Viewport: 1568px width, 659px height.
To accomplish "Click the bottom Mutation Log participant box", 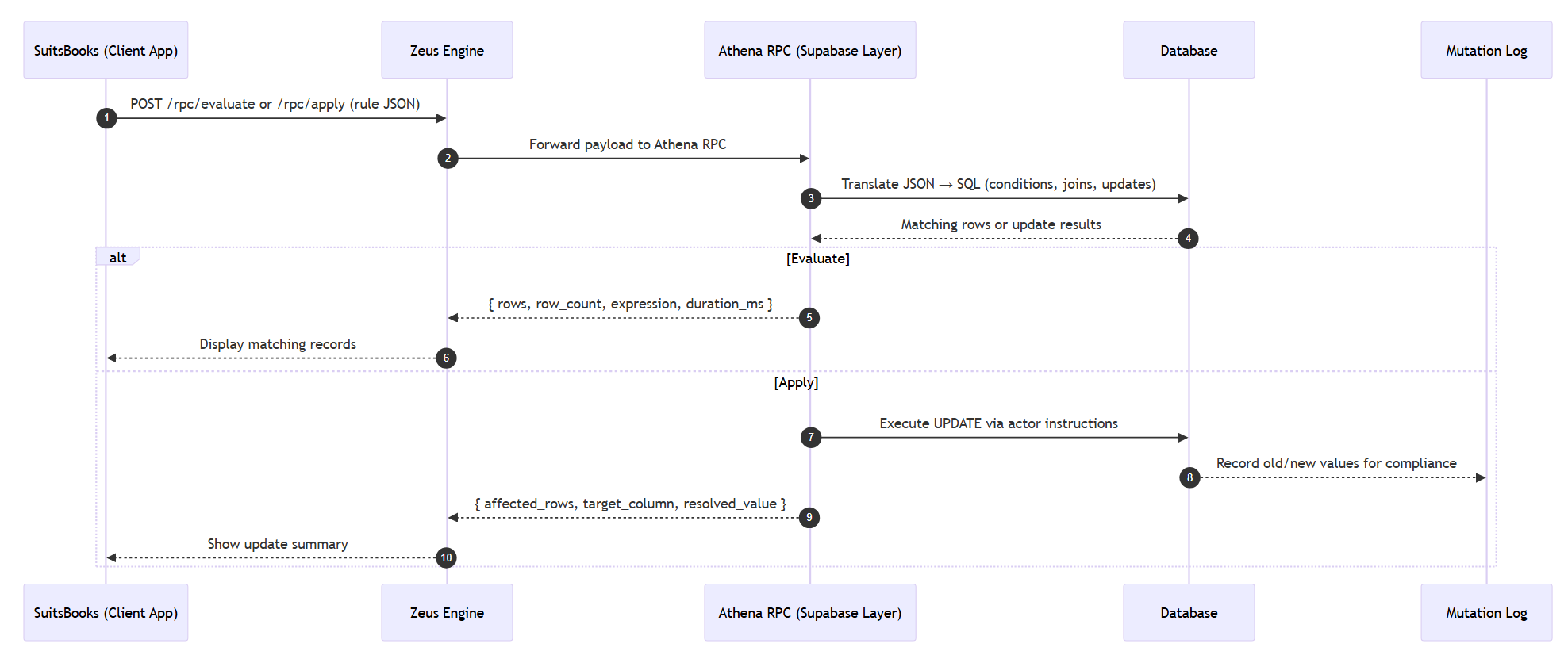I will 1485,613.
